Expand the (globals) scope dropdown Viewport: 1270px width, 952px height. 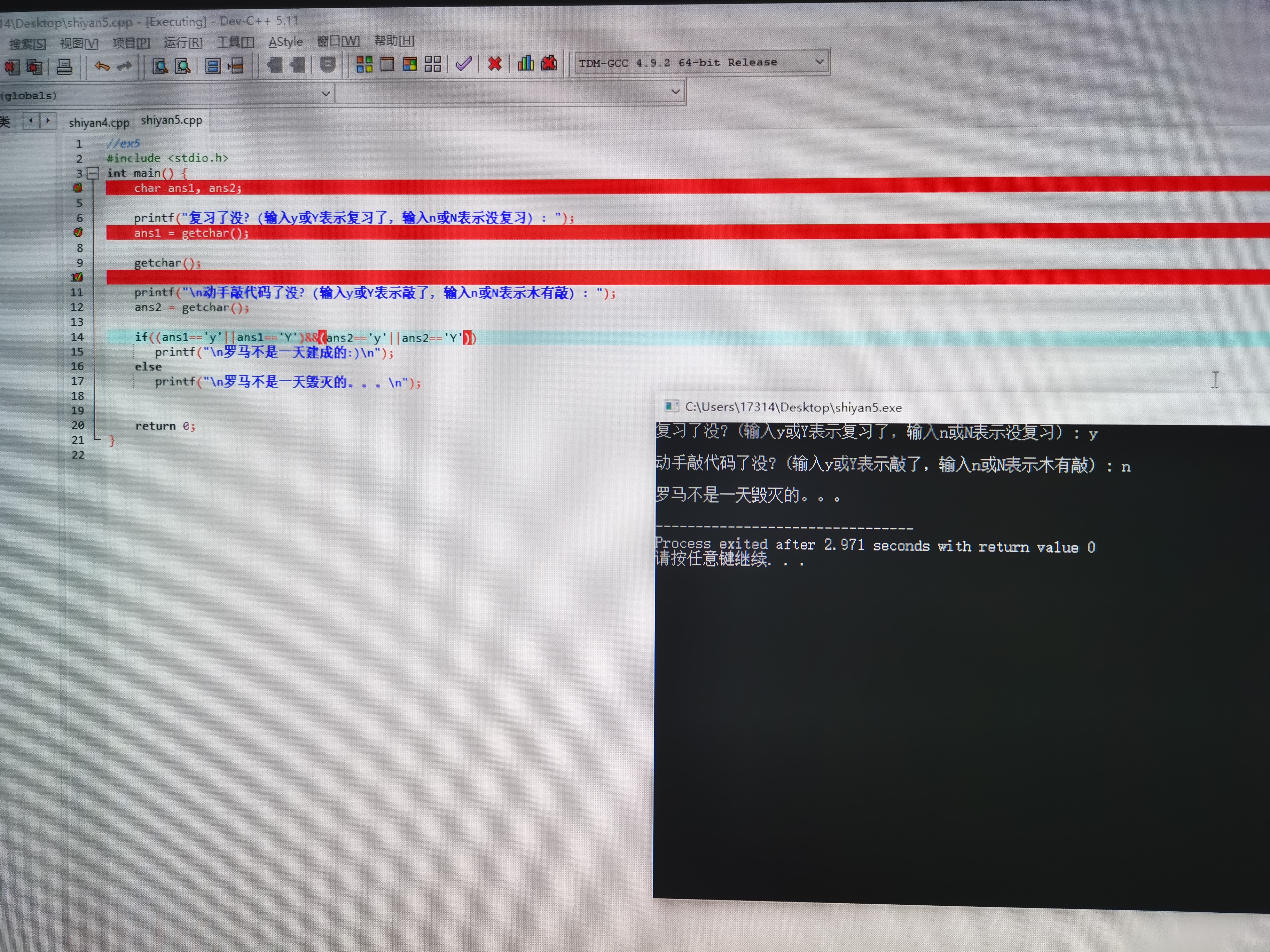[326, 94]
